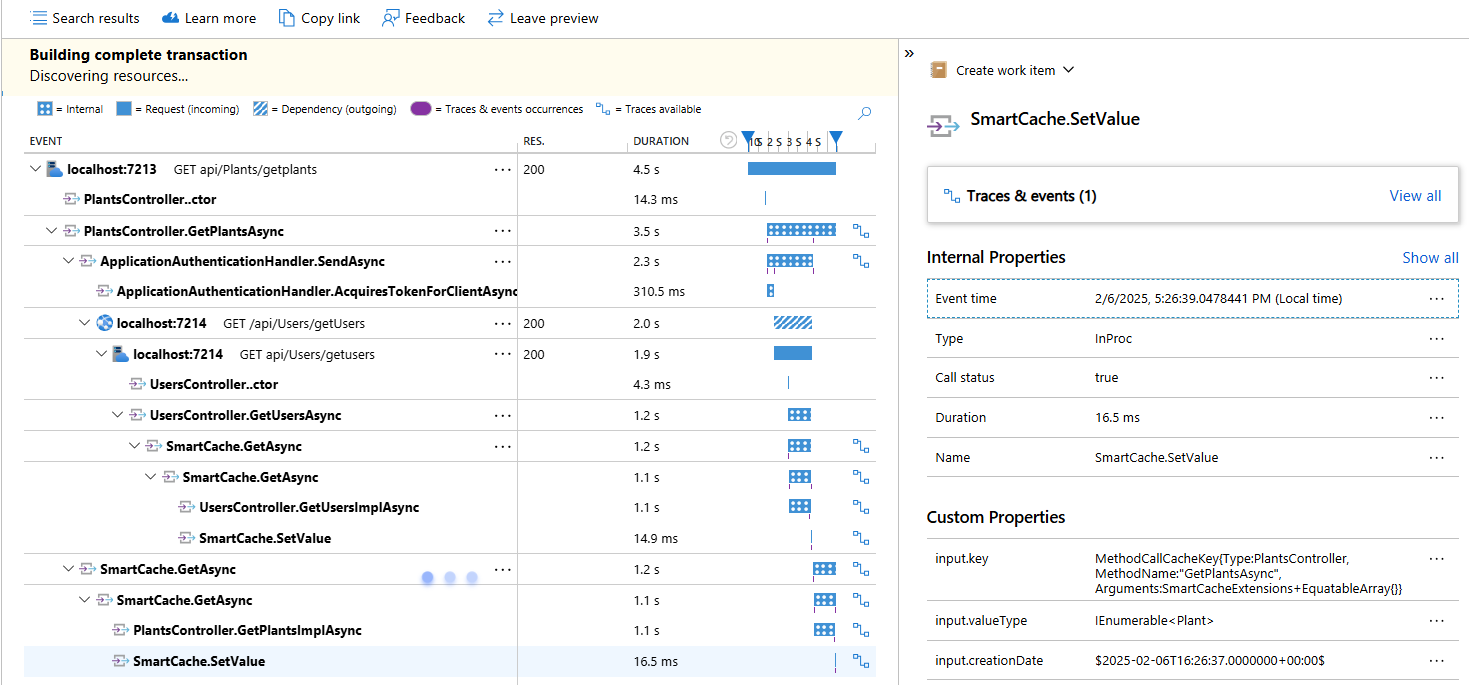Click the Search results button
Image resolution: width=1469 pixels, height=685 pixels.
pyautogui.click(x=85, y=18)
